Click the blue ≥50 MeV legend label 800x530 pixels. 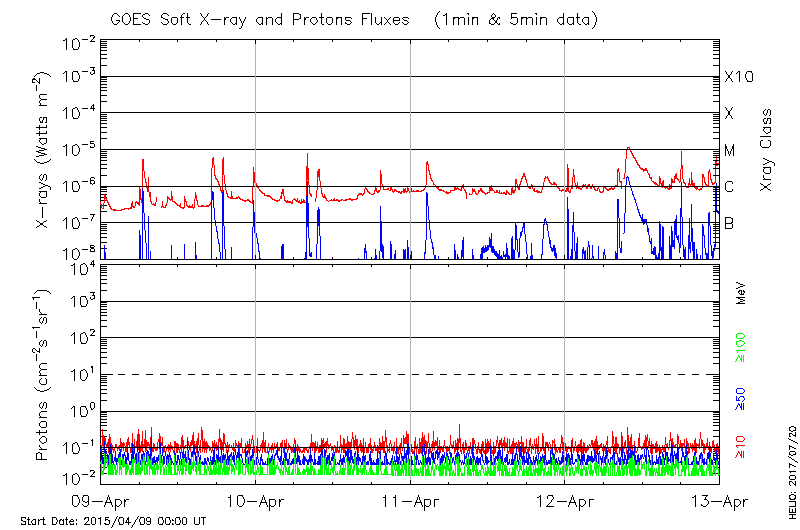(x=742, y=401)
